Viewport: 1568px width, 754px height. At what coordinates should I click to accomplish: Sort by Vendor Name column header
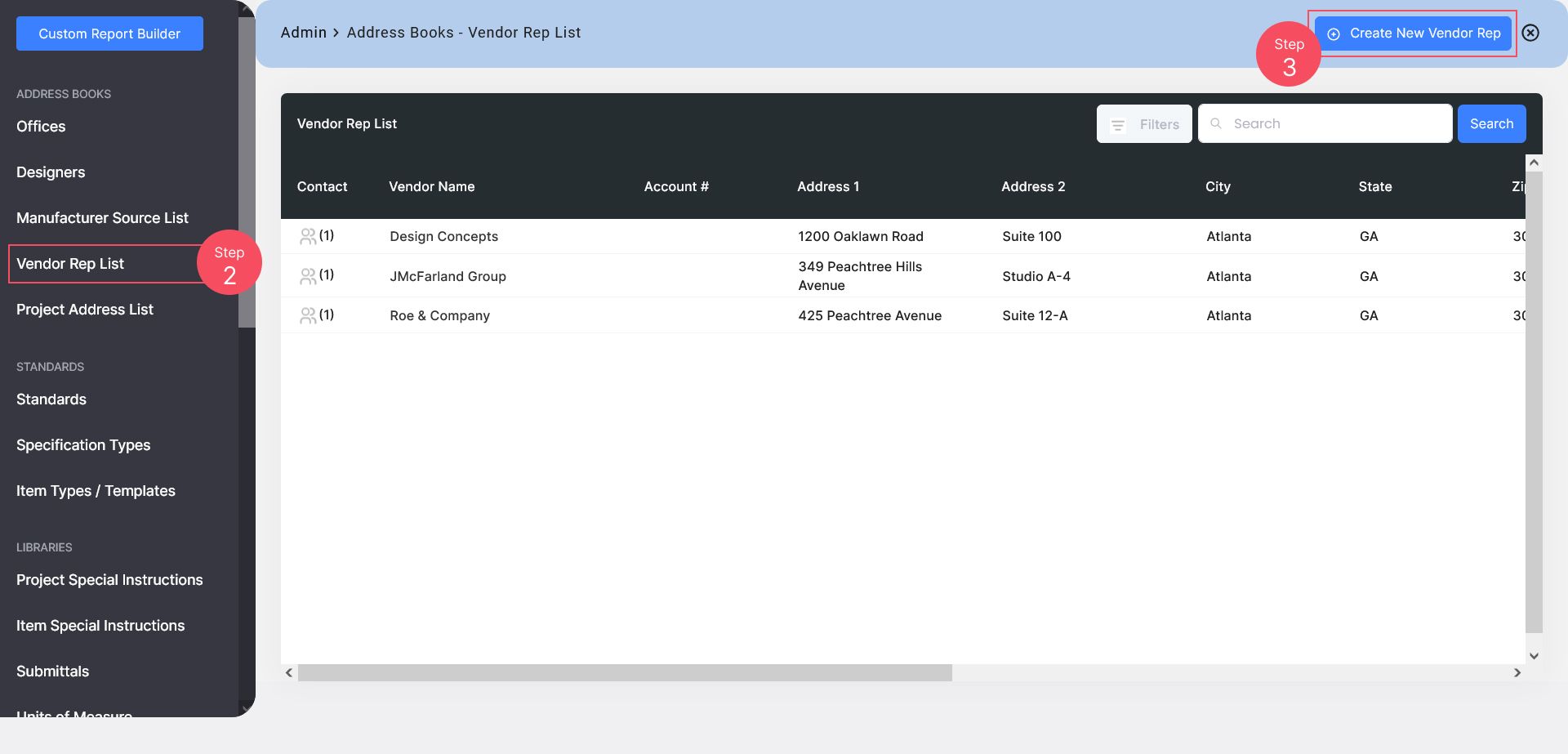[x=432, y=186]
